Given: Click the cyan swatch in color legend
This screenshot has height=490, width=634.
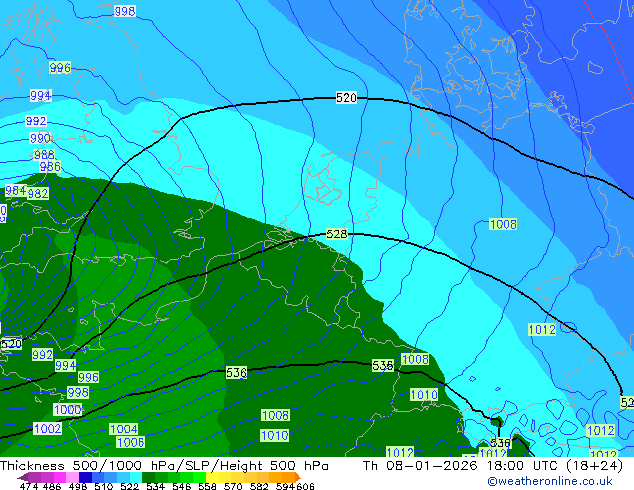Looking at the screenshot, I should coord(136,477).
